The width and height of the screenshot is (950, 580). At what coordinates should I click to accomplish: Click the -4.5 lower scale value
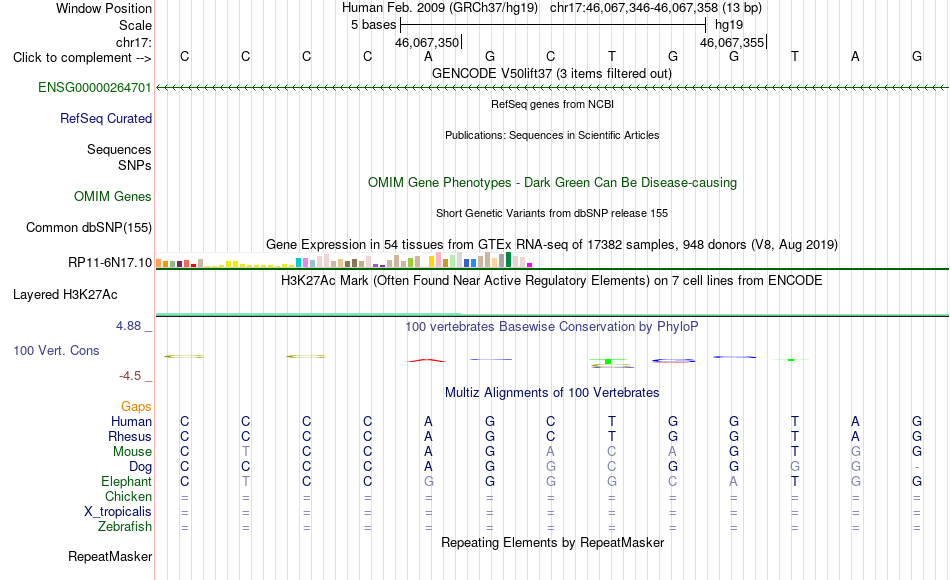pos(130,376)
